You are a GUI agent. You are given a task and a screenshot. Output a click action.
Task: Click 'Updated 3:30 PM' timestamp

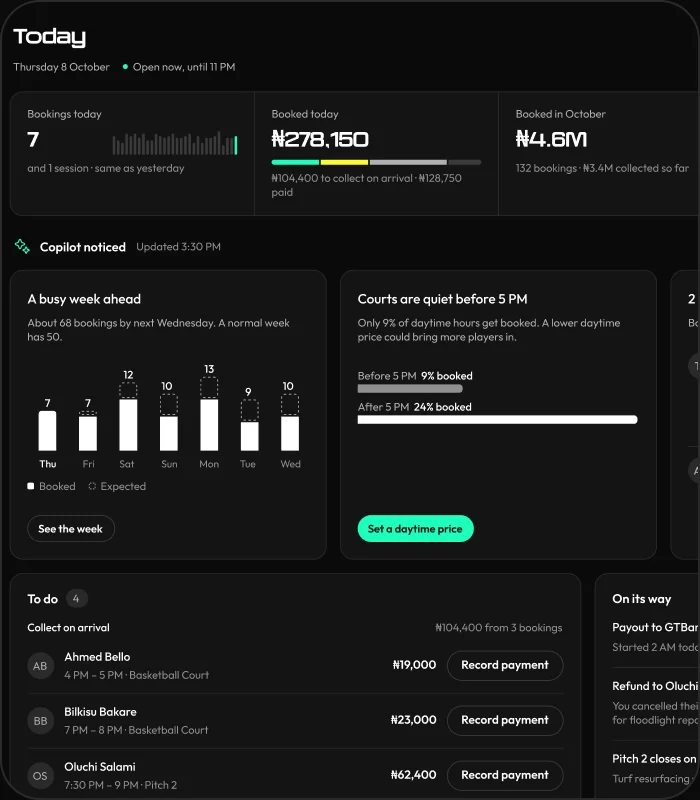pos(179,246)
